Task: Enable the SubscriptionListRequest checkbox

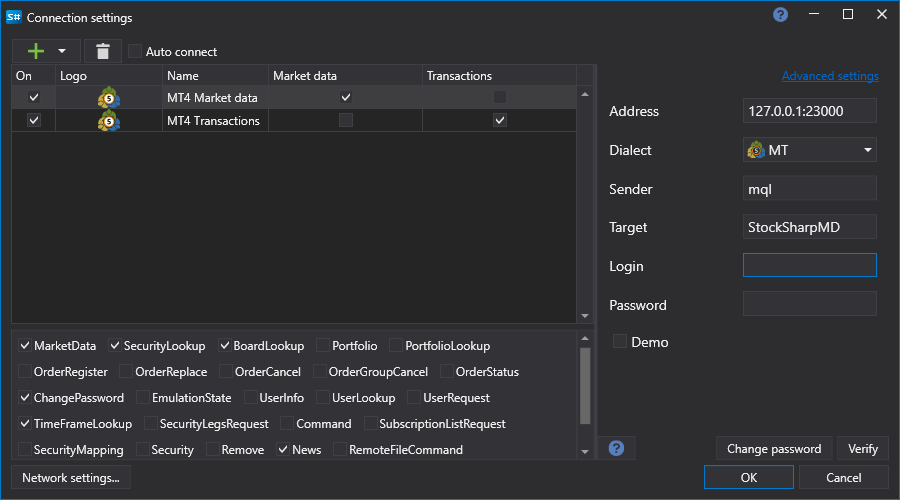Action: (370, 424)
